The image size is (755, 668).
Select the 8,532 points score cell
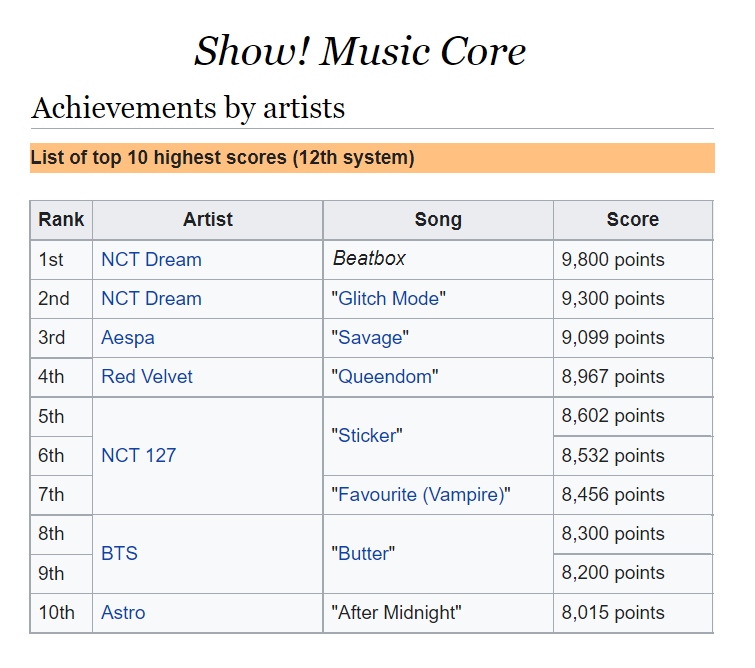[x=633, y=456]
